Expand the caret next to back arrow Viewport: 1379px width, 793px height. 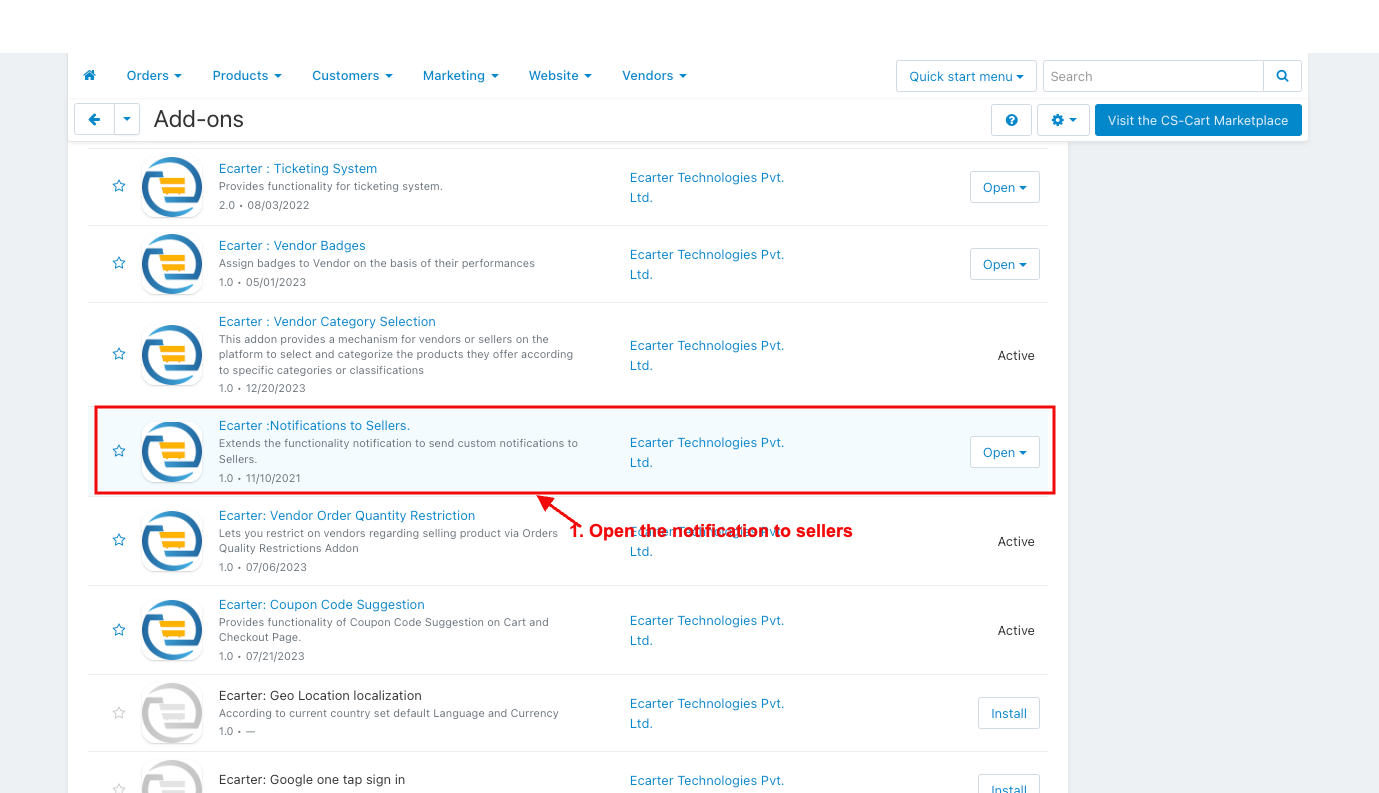click(126, 119)
